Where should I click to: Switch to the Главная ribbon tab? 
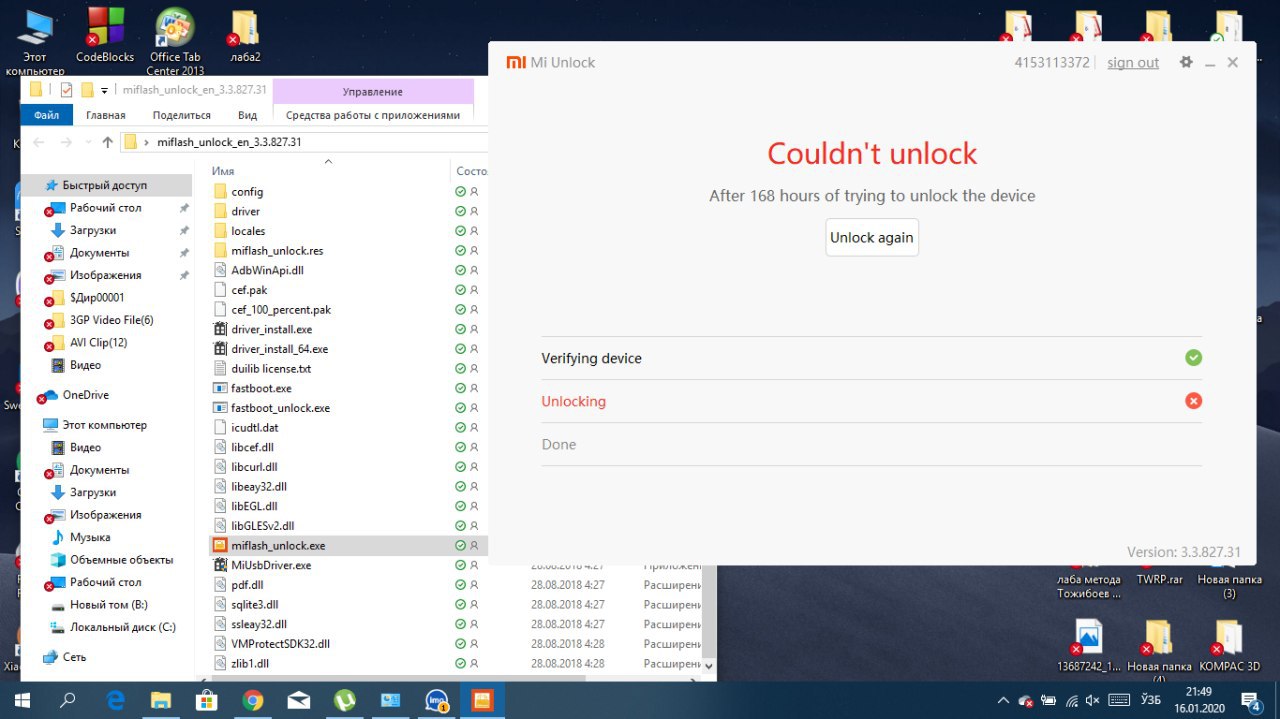pyautogui.click(x=106, y=115)
